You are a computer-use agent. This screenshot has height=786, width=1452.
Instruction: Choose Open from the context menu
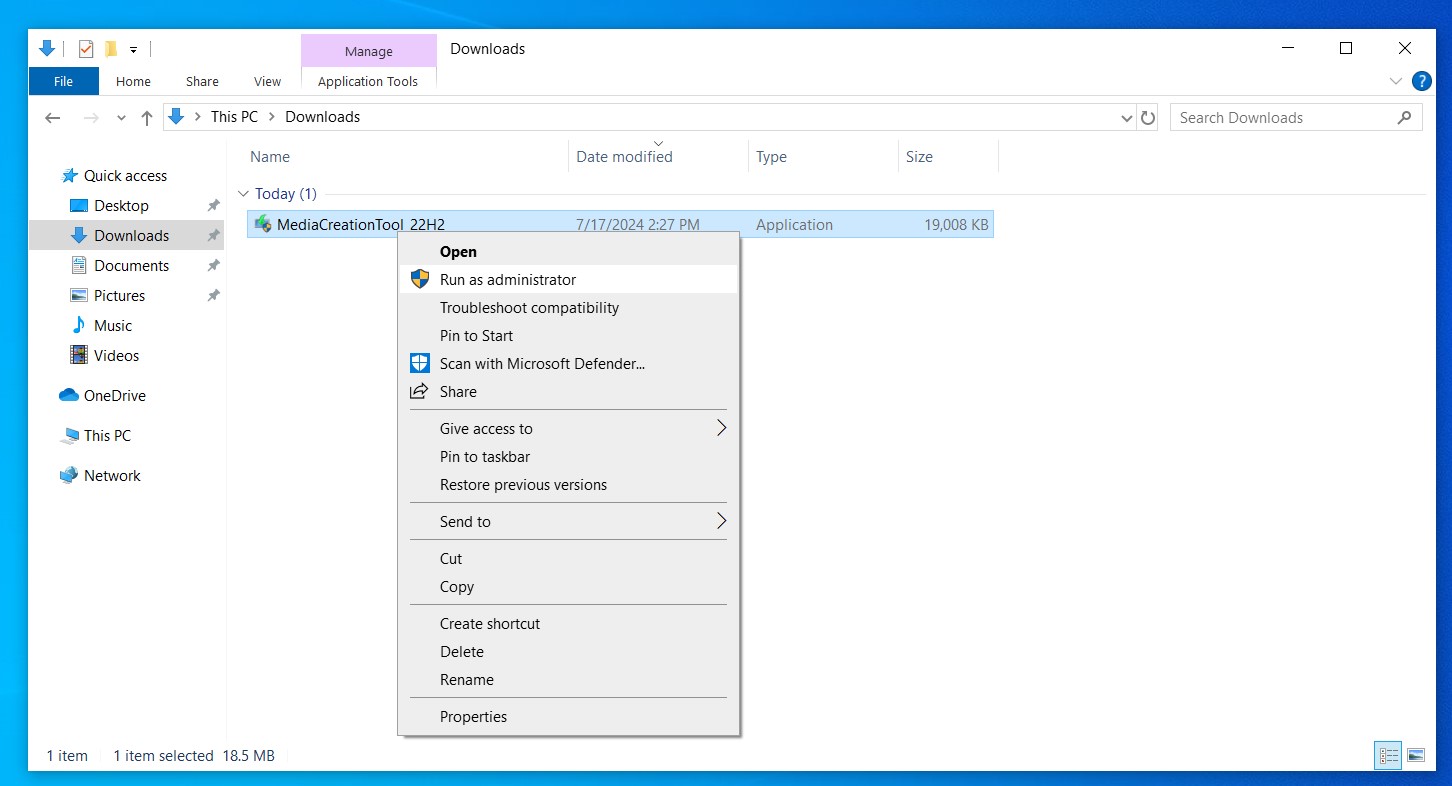tap(568, 252)
